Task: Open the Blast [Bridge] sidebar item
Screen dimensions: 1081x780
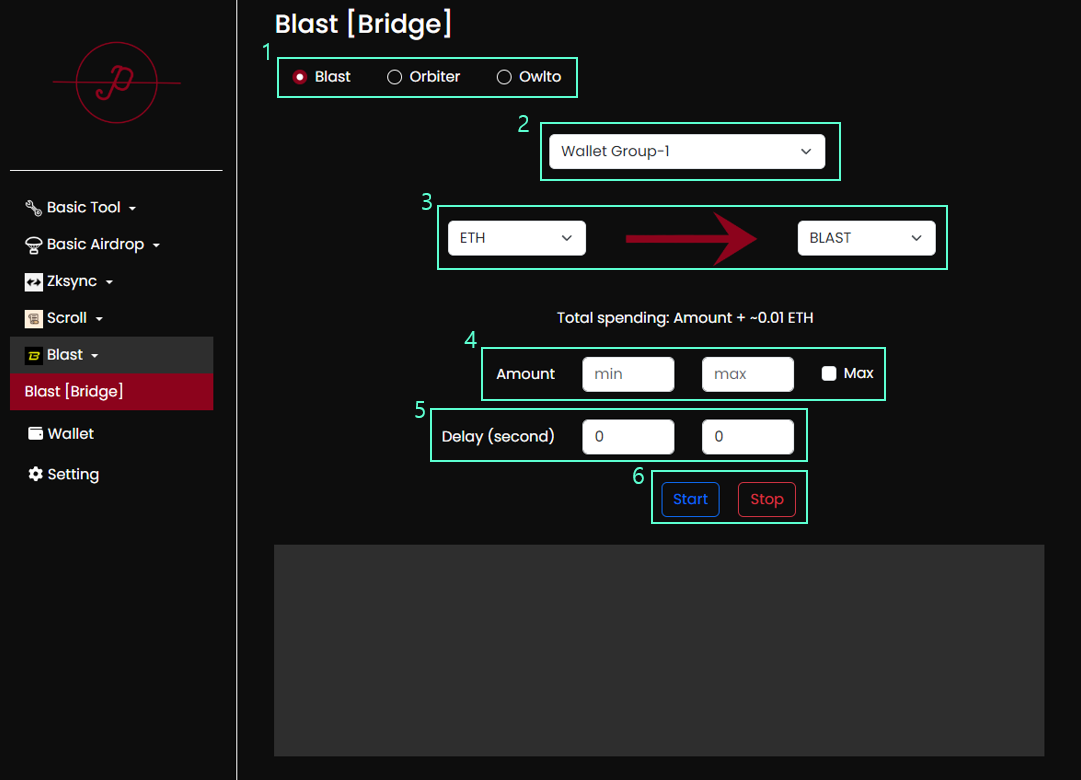Action: click(111, 392)
